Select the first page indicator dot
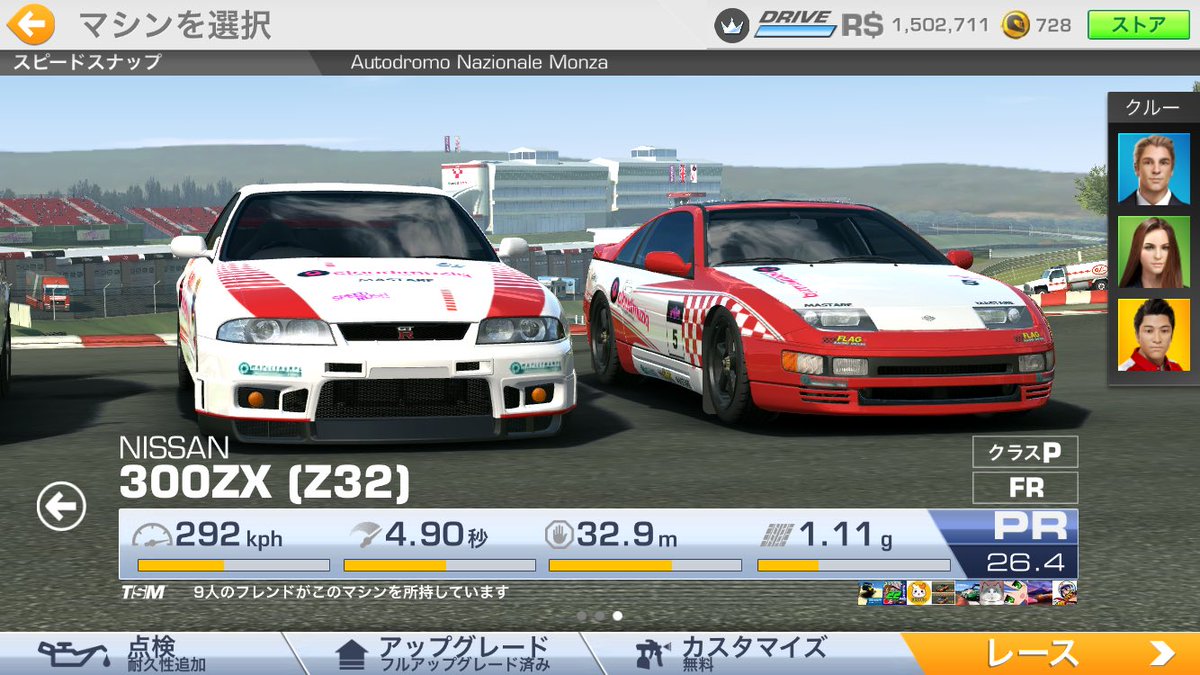Image resolution: width=1200 pixels, height=675 pixels. pyautogui.click(x=582, y=616)
